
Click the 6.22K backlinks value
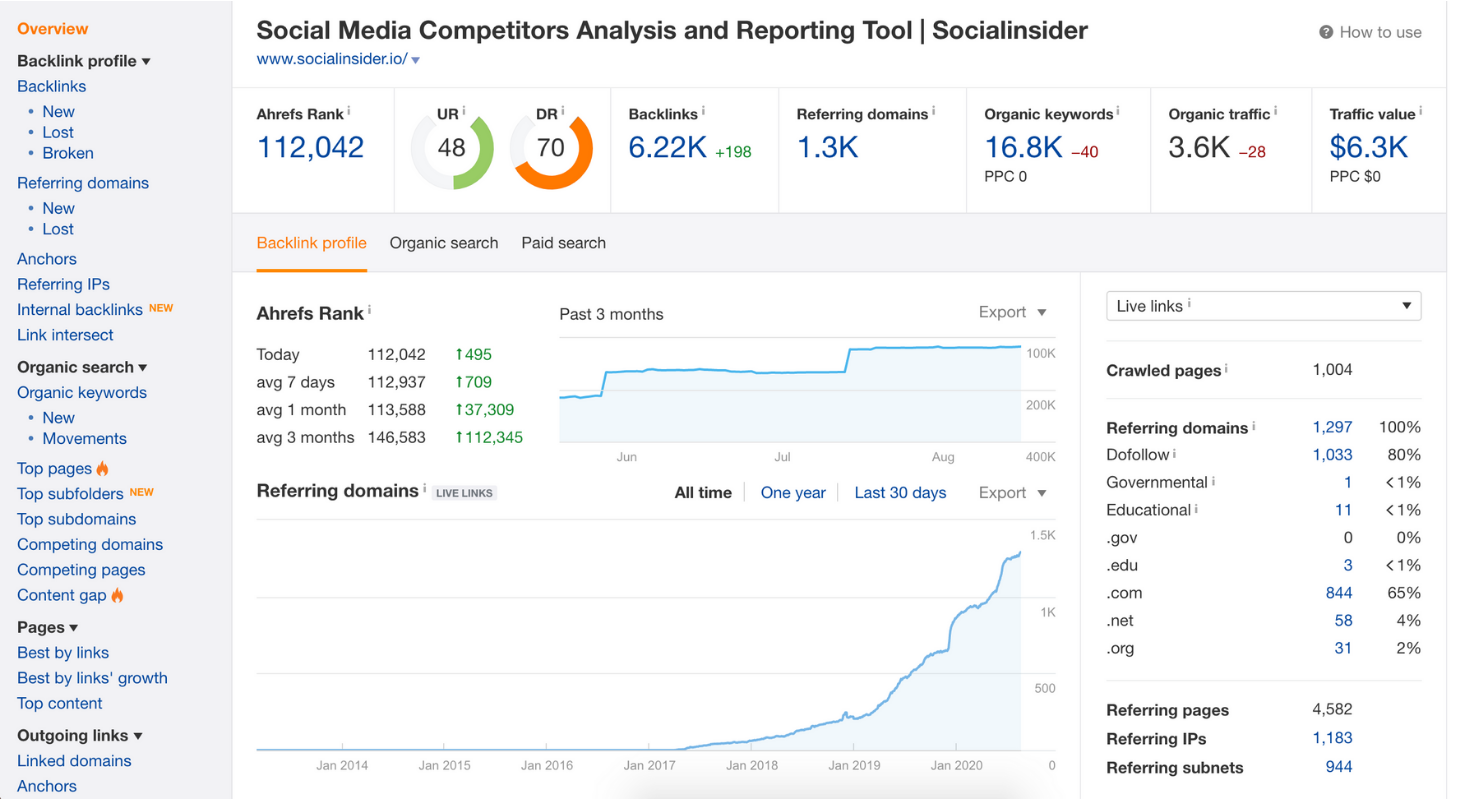668,147
